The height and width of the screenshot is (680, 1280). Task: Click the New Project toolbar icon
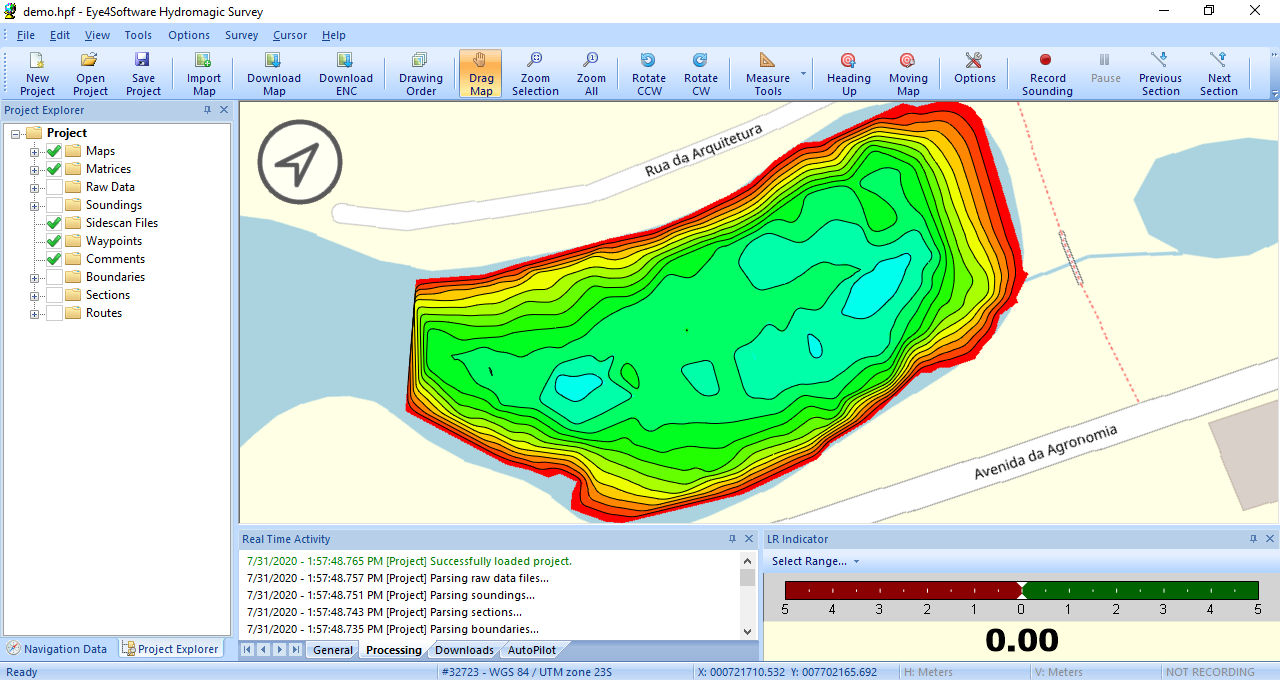(x=37, y=74)
